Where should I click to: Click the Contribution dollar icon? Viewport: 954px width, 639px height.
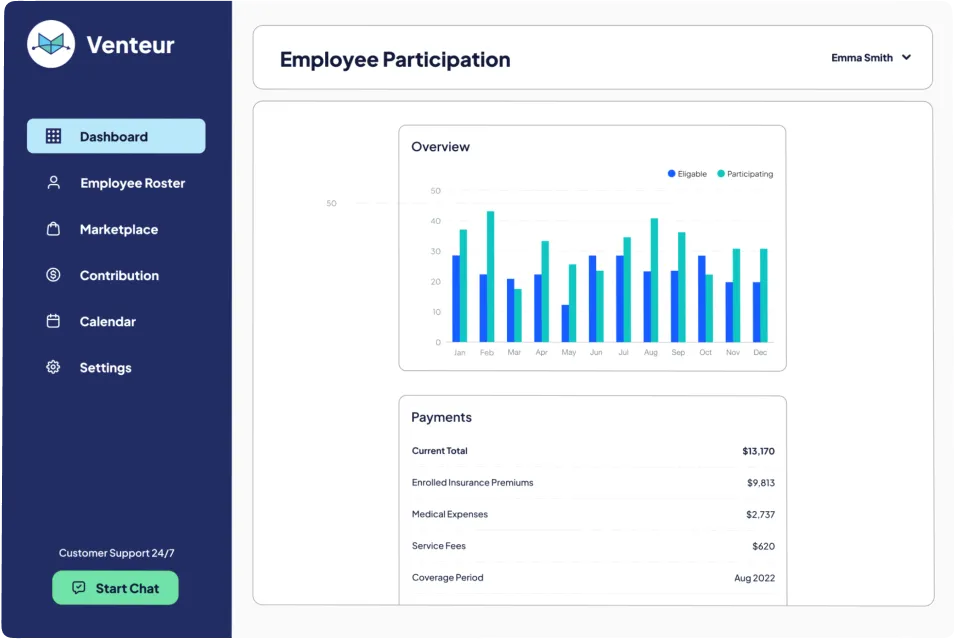(x=53, y=275)
